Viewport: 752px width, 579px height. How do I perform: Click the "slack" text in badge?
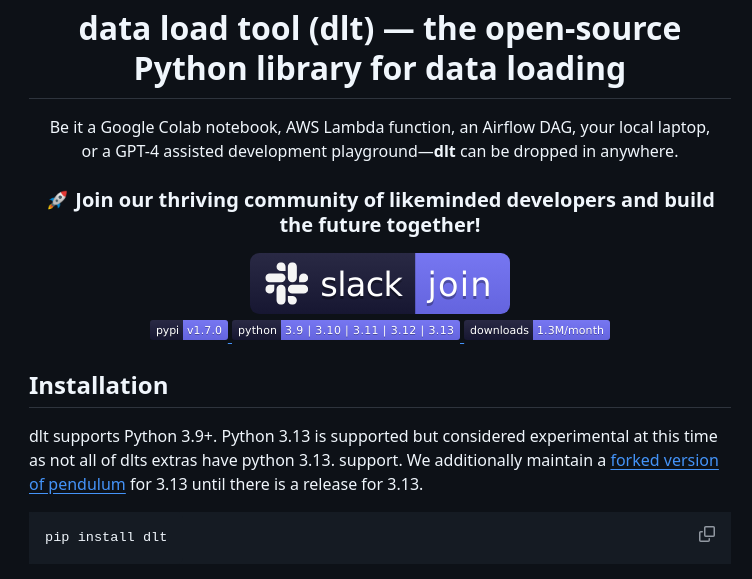pyautogui.click(x=361, y=285)
